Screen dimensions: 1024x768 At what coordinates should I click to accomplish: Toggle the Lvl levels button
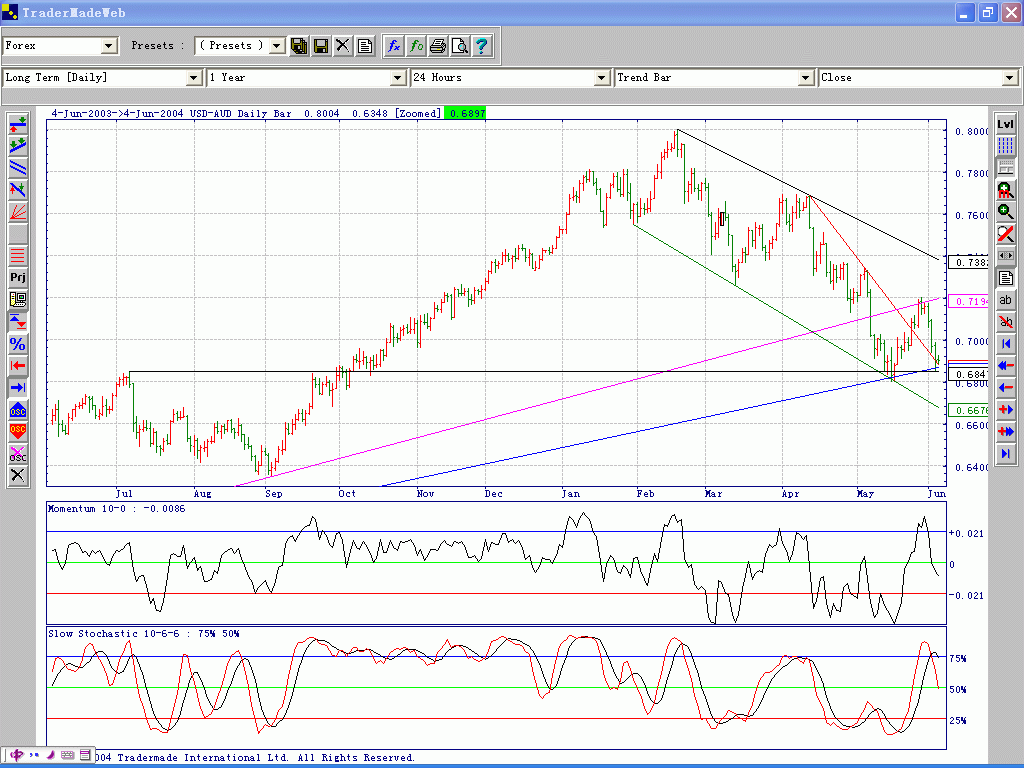coord(1006,123)
